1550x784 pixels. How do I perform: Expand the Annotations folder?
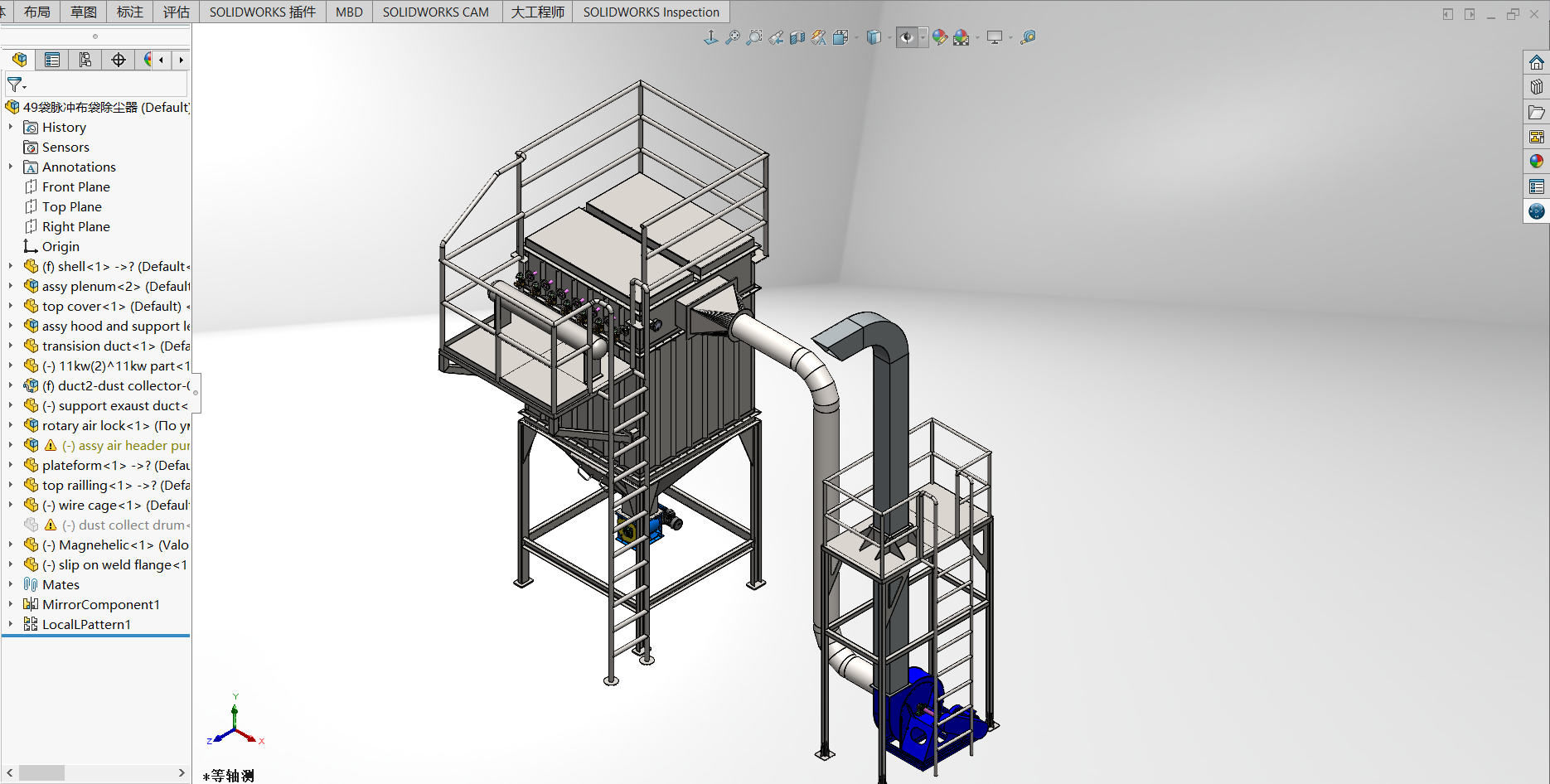pyautogui.click(x=11, y=167)
